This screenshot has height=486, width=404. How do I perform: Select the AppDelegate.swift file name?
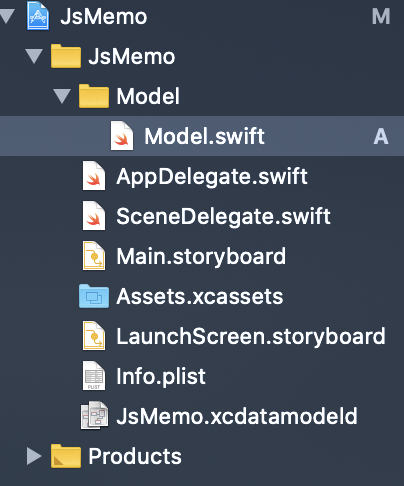coord(212,176)
